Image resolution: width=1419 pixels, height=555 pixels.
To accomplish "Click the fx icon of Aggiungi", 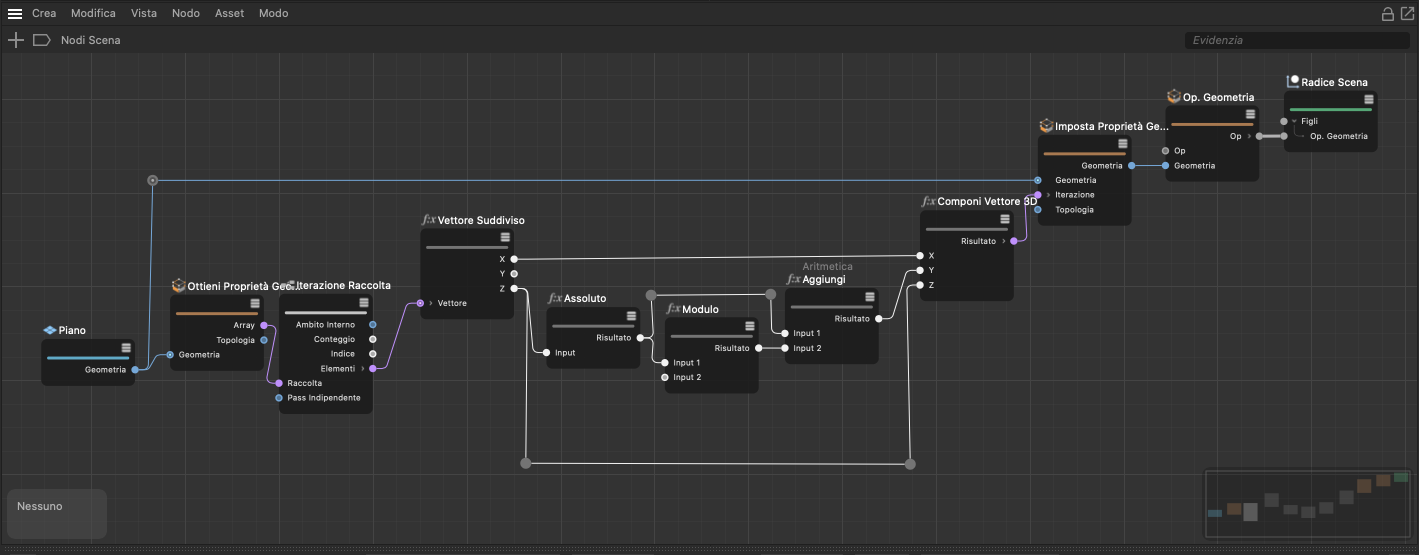I will coord(793,279).
